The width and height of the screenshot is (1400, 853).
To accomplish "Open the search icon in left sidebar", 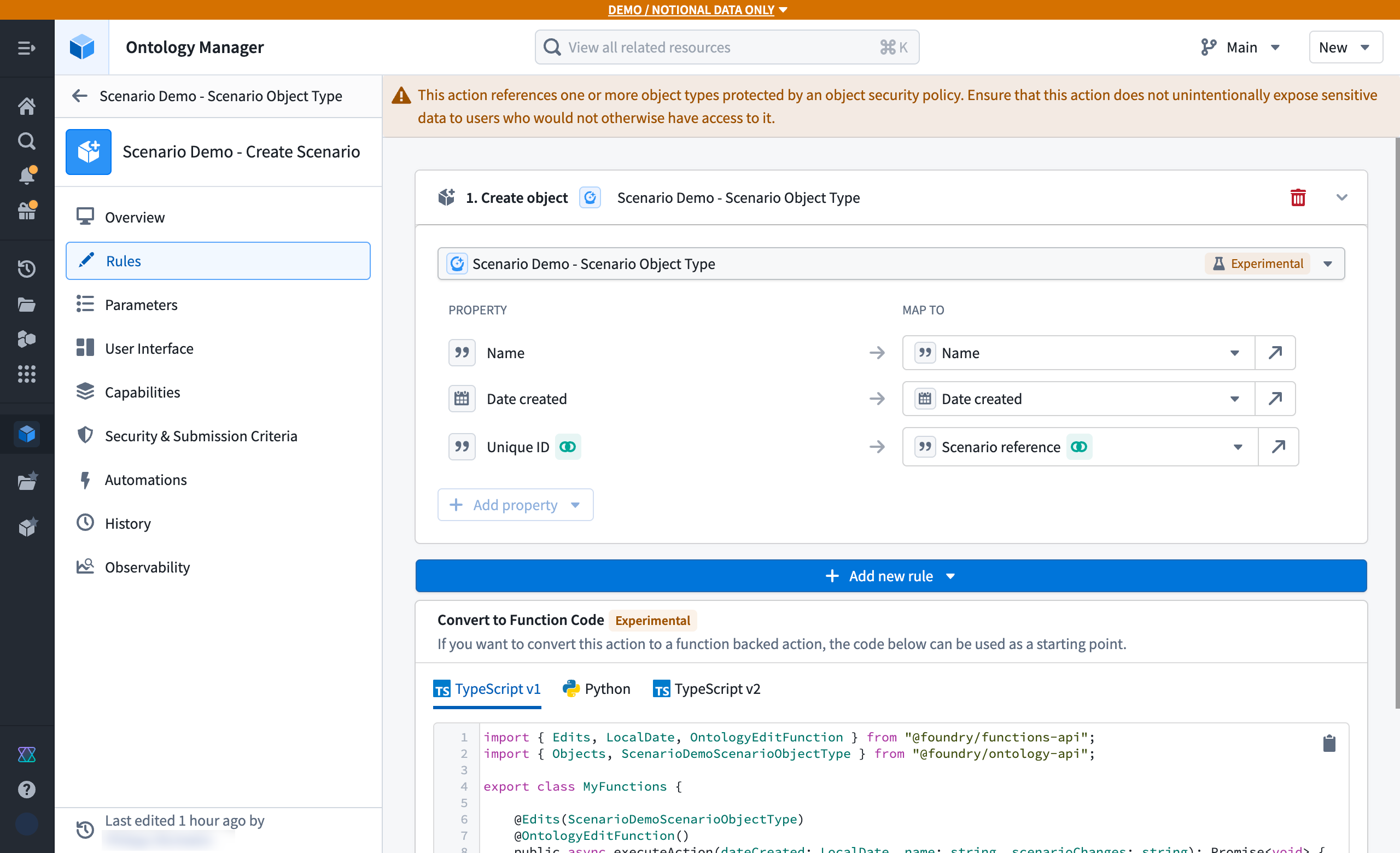I will (26, 141).
